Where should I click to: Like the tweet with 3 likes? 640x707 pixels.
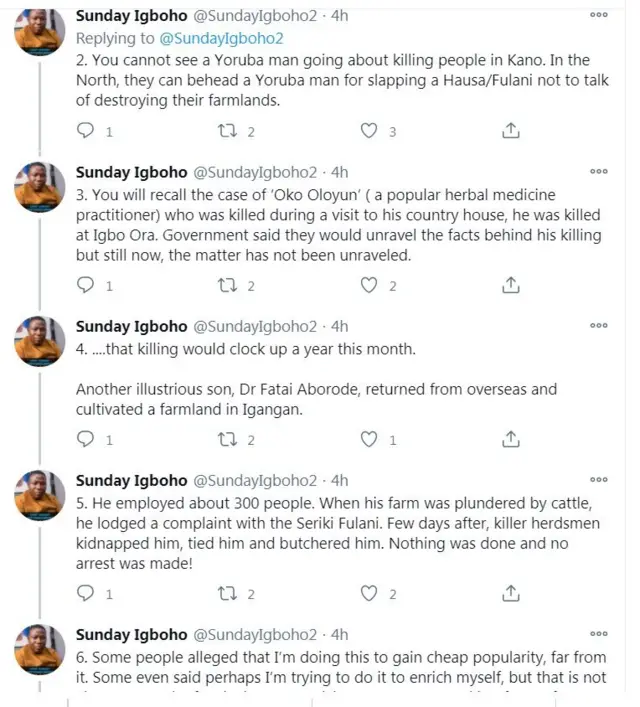coord(370,131)
